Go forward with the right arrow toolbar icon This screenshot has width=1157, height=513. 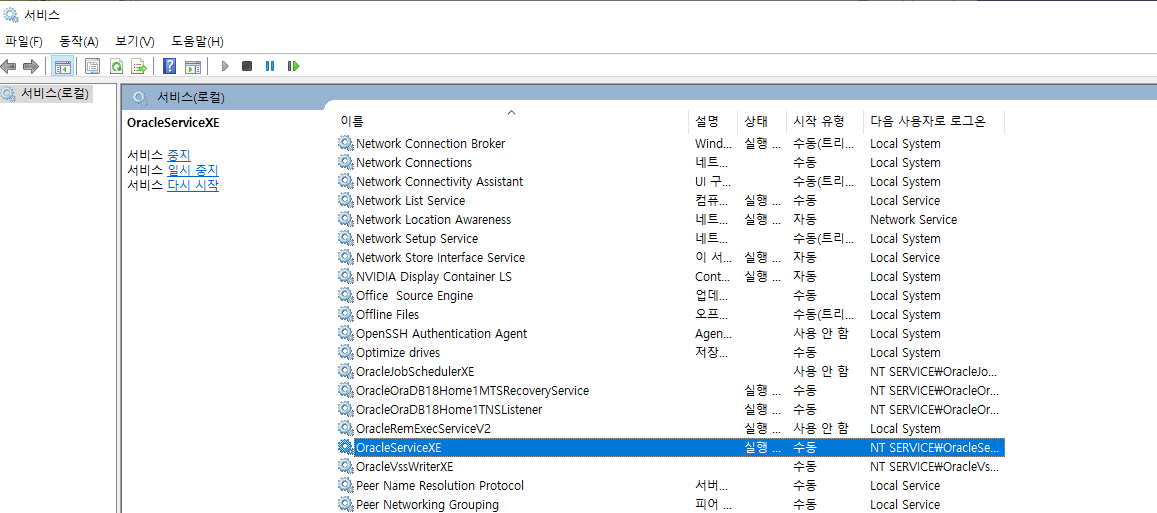[x=30, y=66]
